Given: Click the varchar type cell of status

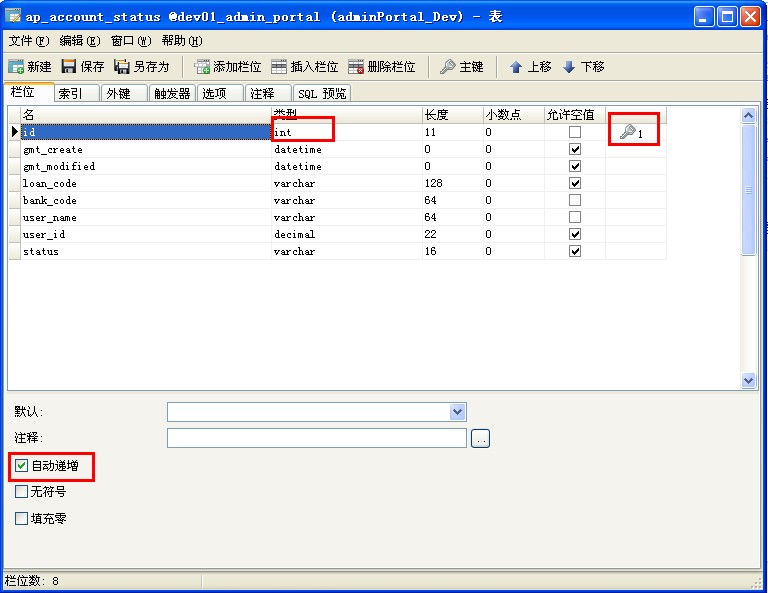Looking at the screenshot, I should pos(347,251).
